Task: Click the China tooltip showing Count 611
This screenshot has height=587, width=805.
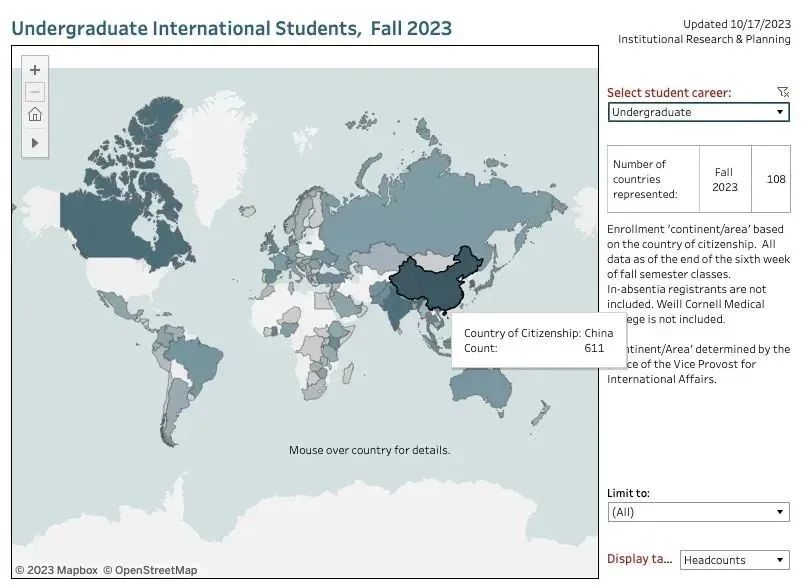Action: (538, 338)
